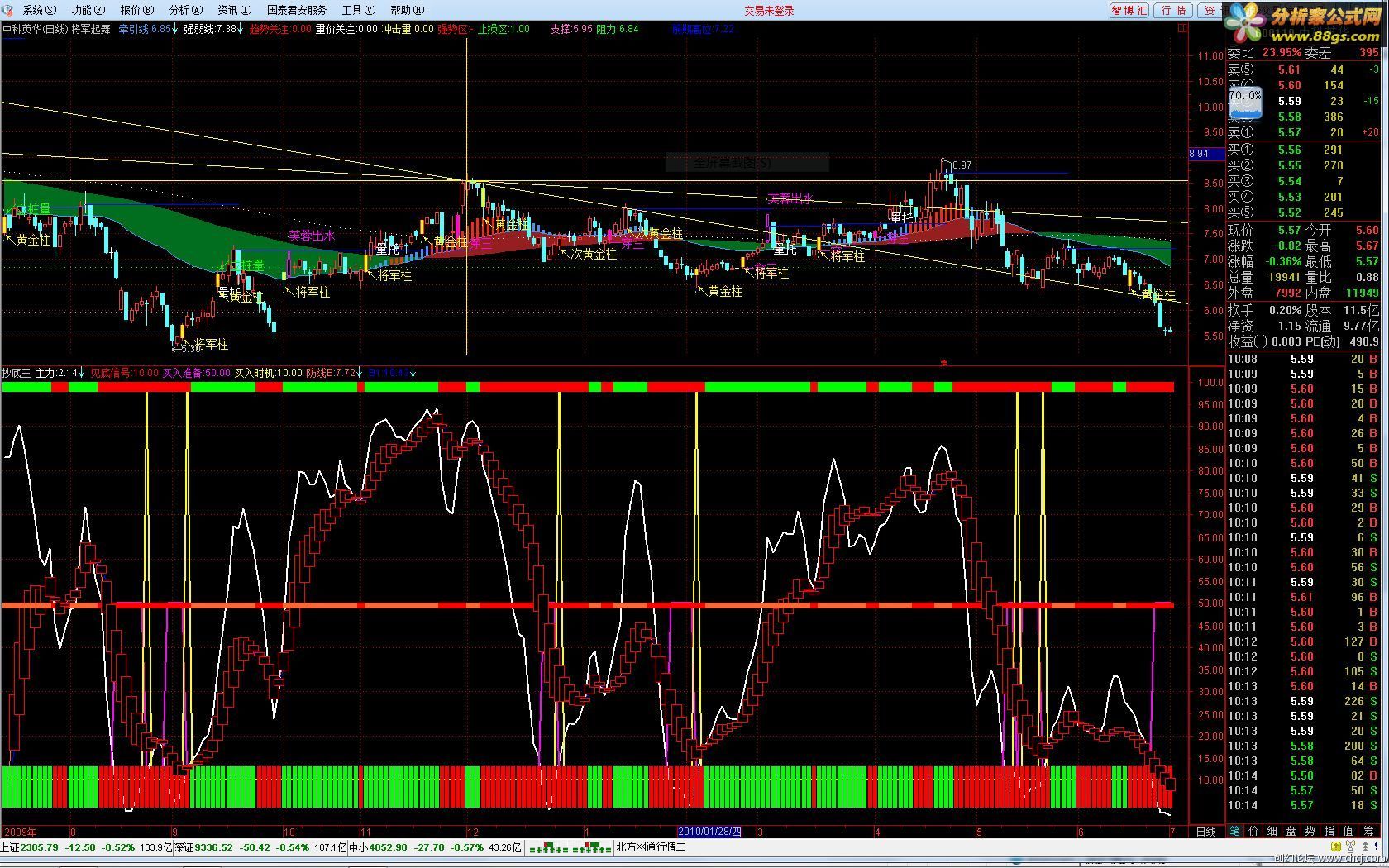Click the 卖⑤ 5.61 order row
Screen dimensions: 1389x868
point(1304,69)
